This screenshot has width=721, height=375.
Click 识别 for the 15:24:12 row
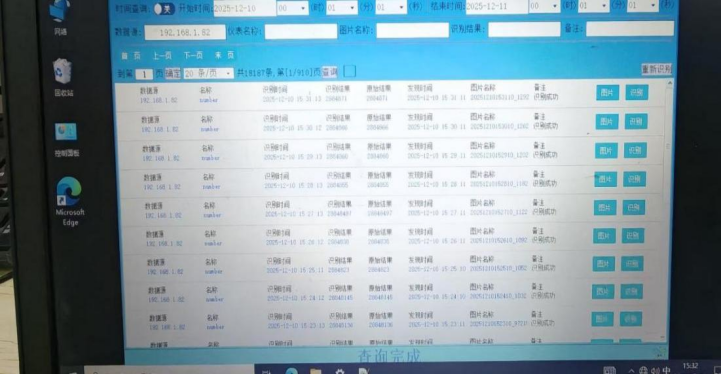pyautogui.click(x=631, y=291)
